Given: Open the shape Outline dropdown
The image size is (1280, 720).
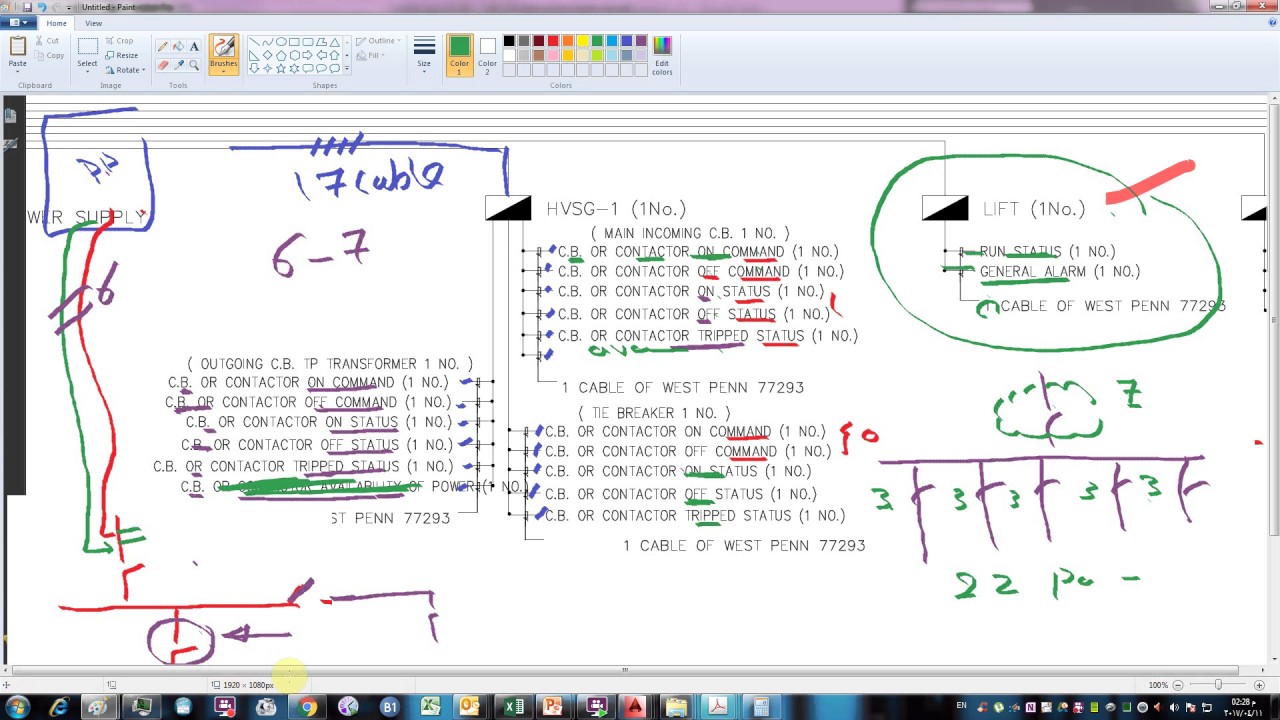Looking at the screenshot, I should [379, 41].
